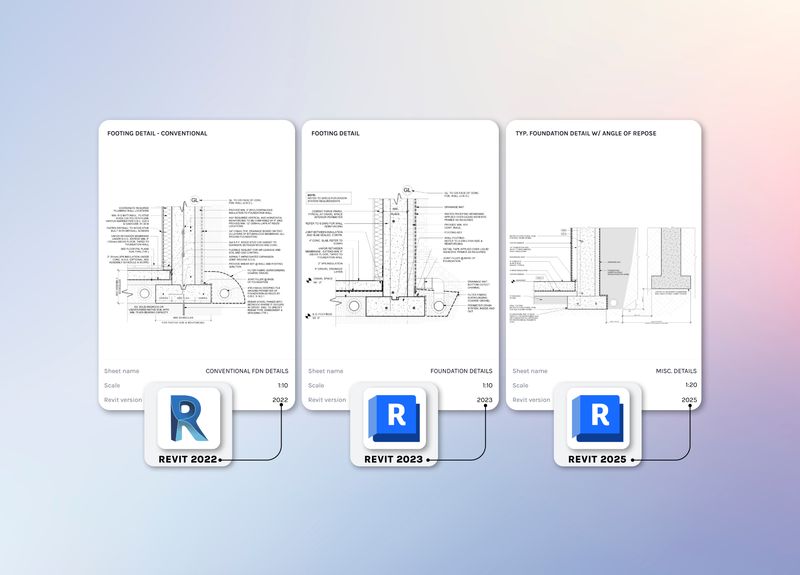Click the Revit 2023 blue logo icon
Screen dimensions: 800x575
(x=393, y=418)
